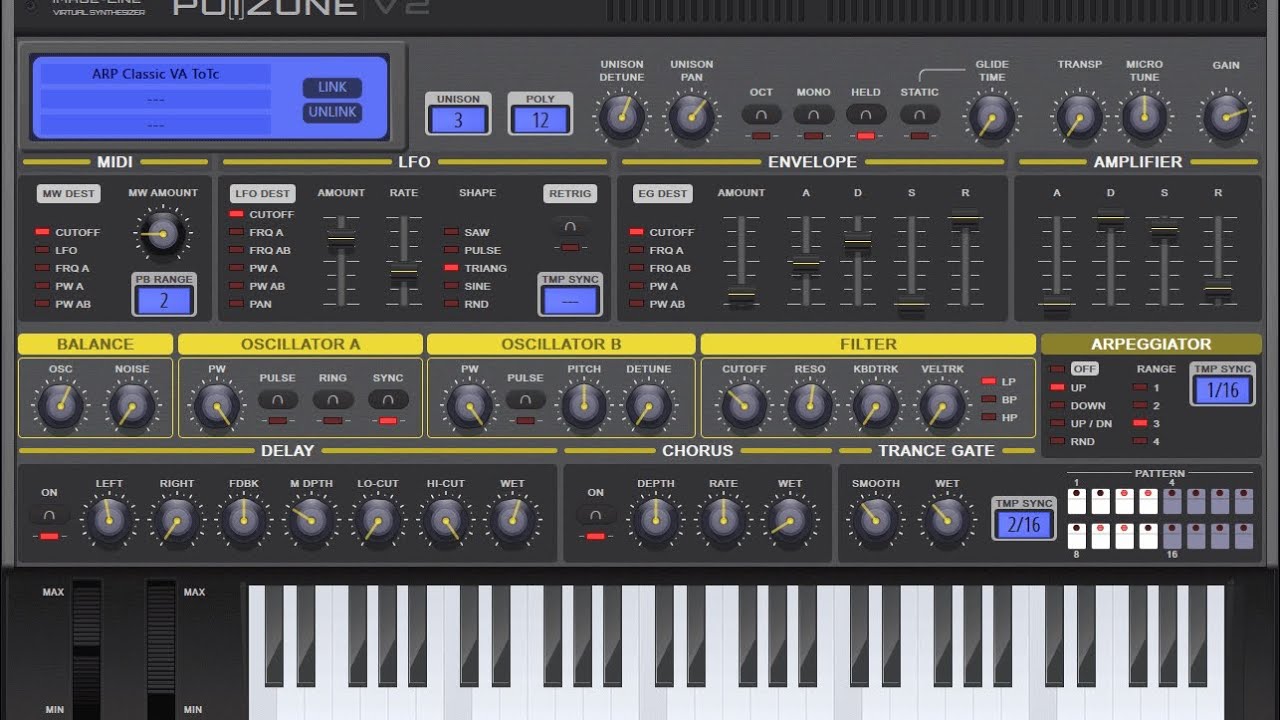Click the Delay FDBK knob
1280x720 pixels.
coord(243,521)
